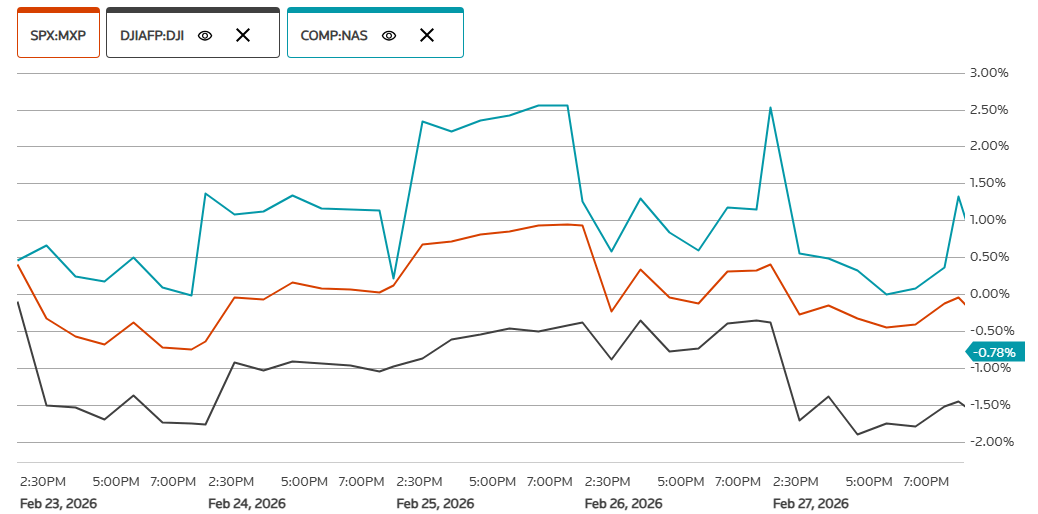Remove the DJIAFP:DJI comparison with its X
Screen dimensions: 1038x514
tap(242, 35)
